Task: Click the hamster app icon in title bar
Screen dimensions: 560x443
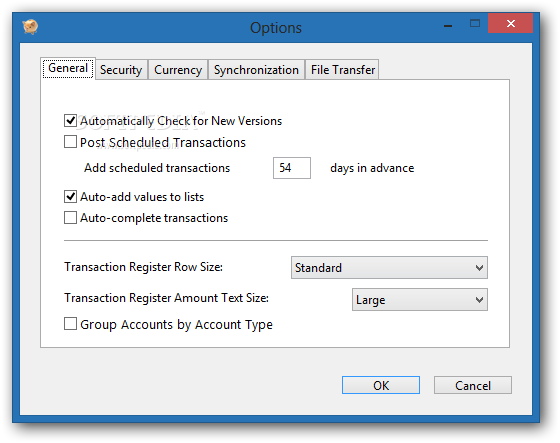Action: point(30,27)
